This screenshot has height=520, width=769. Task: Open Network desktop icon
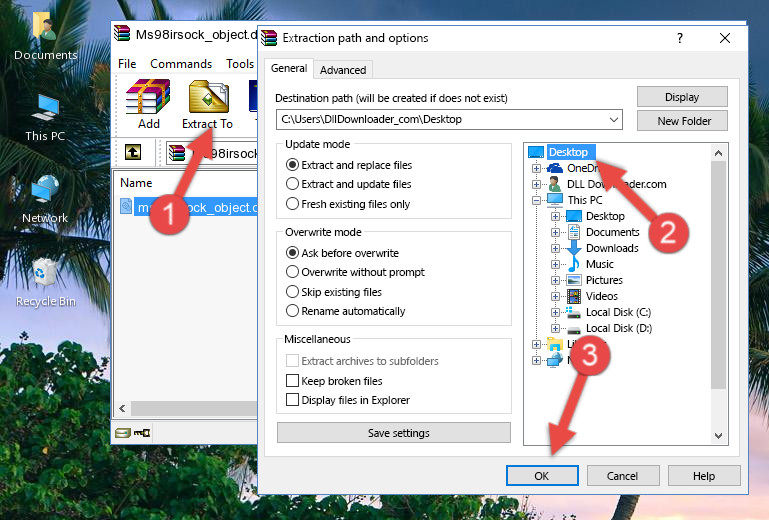45,189
